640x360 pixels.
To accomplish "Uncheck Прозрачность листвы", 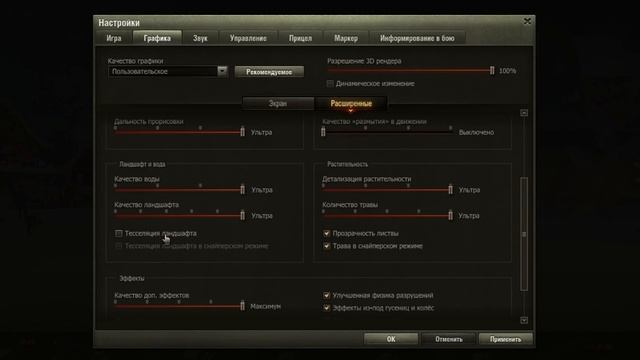I will click(x=327, y=233).
